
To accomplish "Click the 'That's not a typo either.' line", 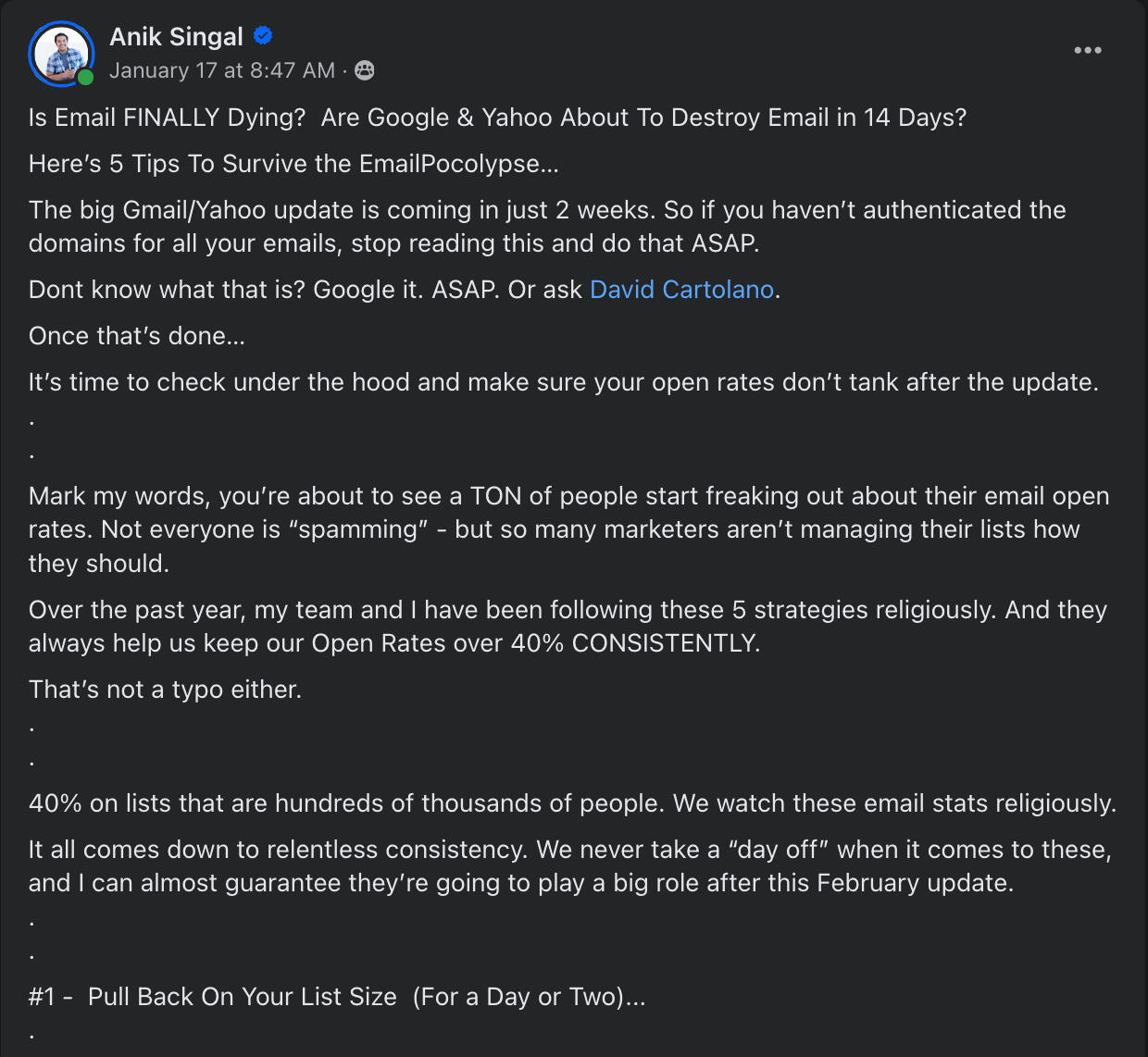I will coord(165,690).
